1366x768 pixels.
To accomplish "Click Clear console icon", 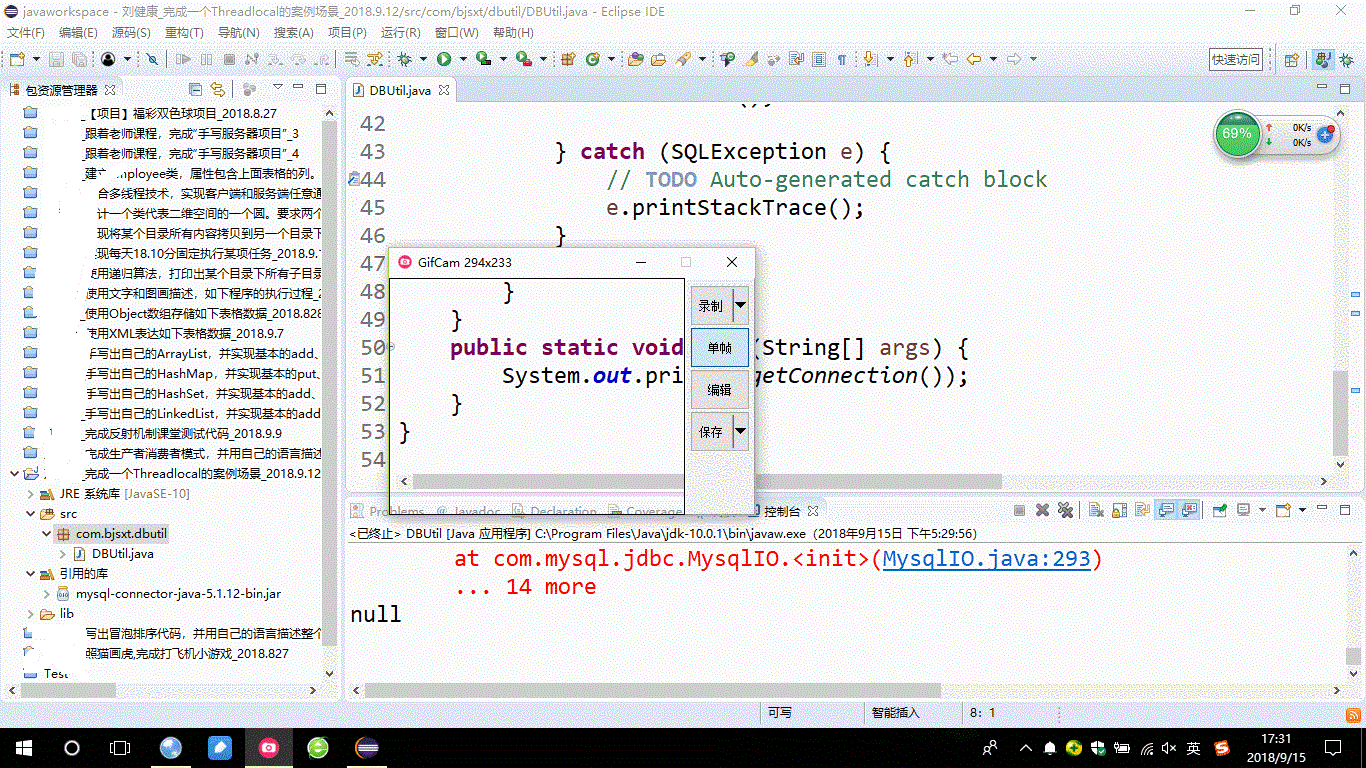I will [x=1096, y=510].
